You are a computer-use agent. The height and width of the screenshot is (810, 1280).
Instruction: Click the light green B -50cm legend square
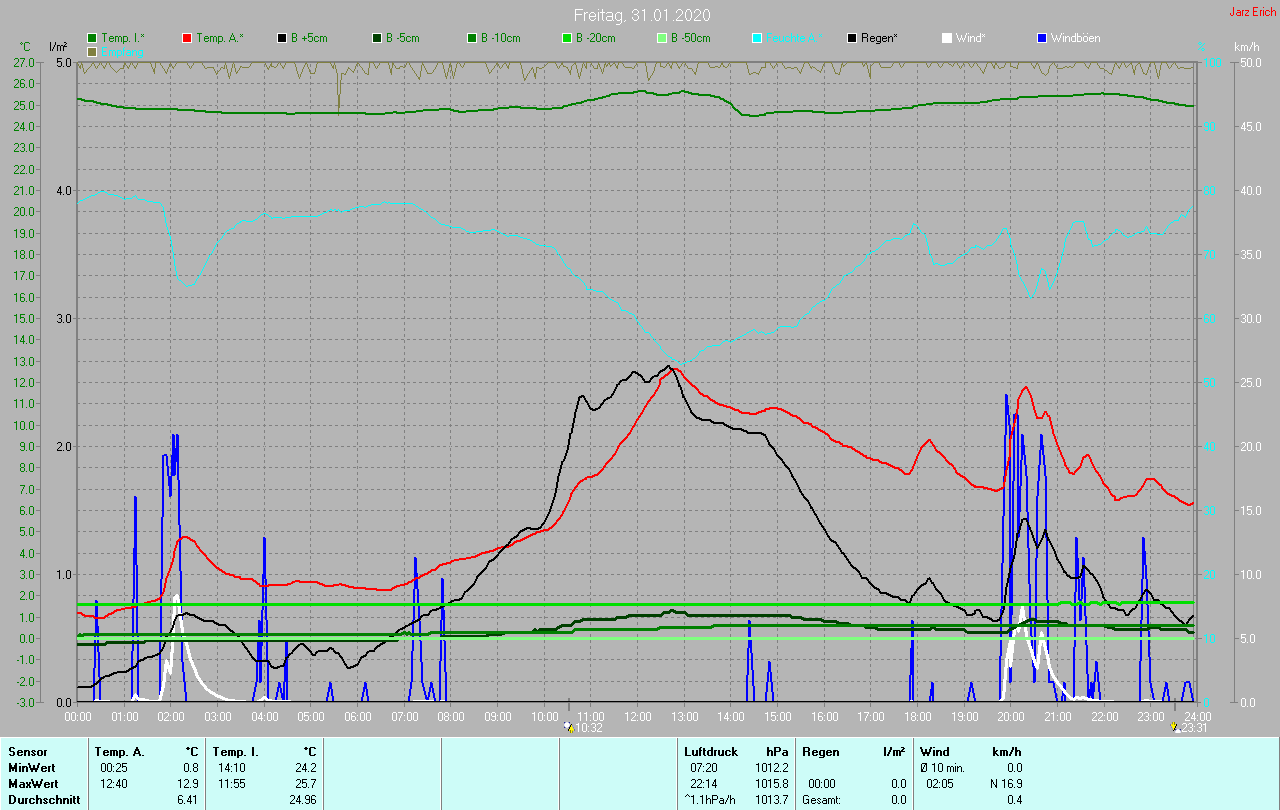pos(662,38)
